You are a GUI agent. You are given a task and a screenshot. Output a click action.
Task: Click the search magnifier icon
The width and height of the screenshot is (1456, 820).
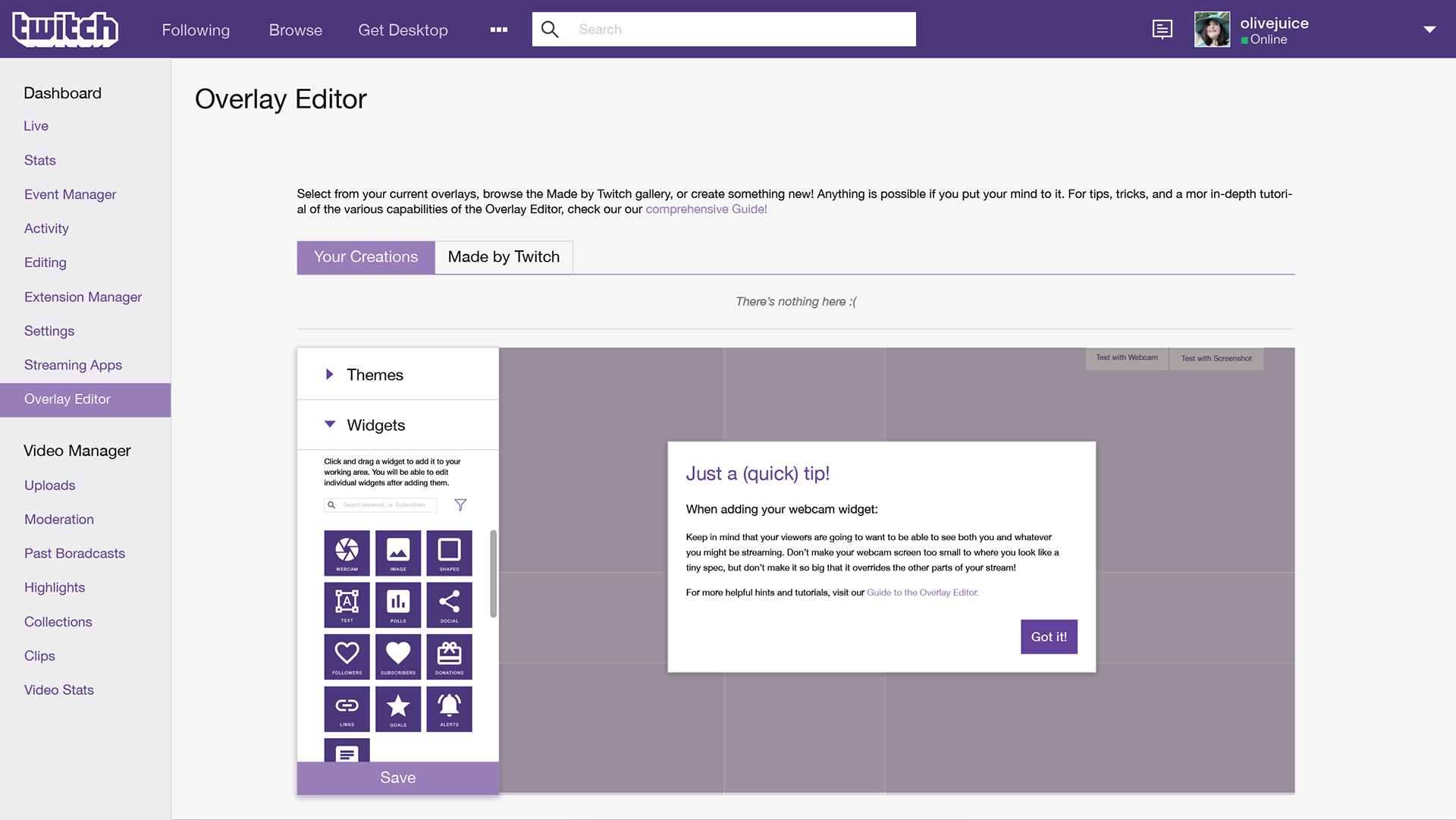[550, 30]
